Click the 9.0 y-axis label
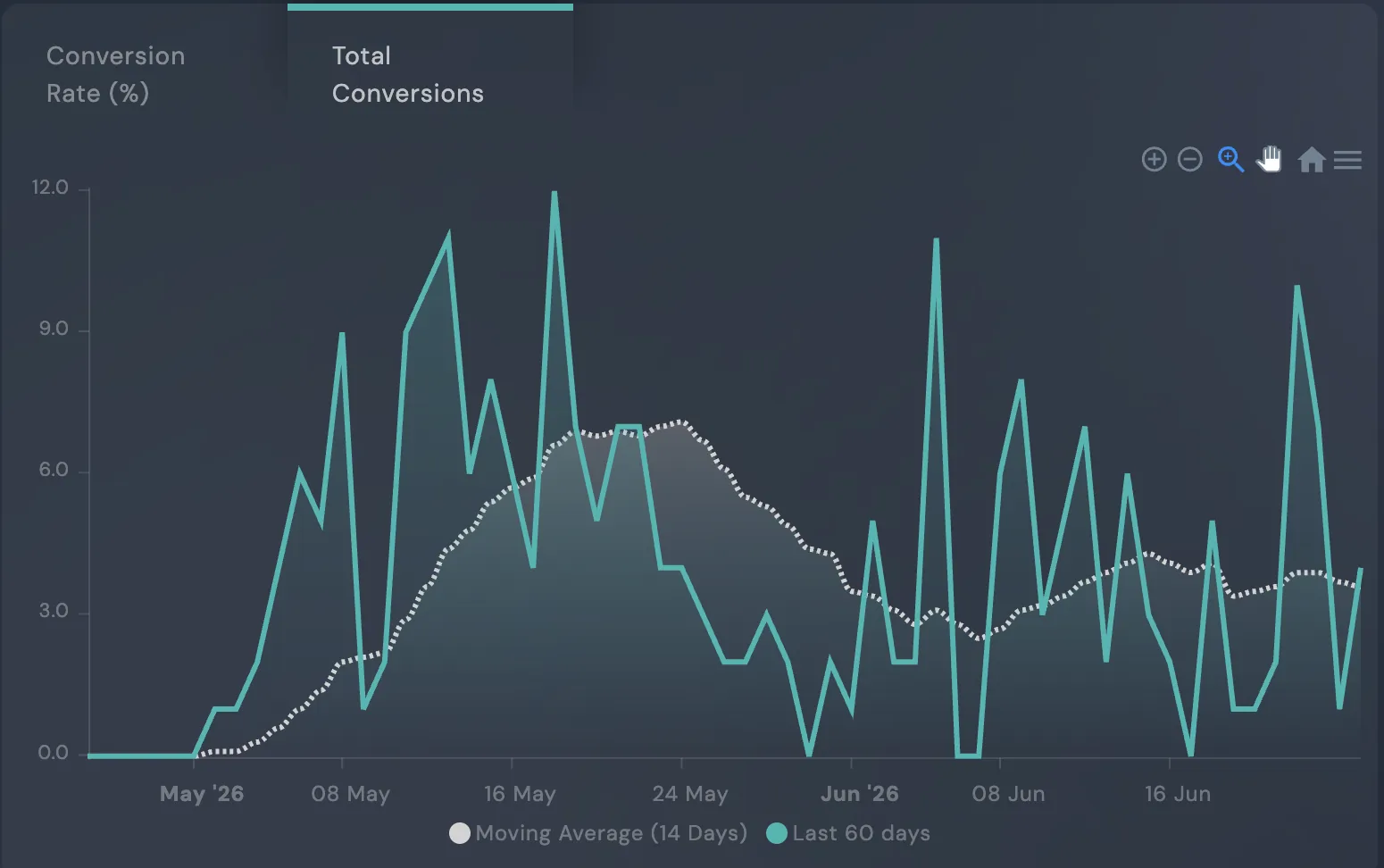Image resolution: width=1384 pixels, height=868 pixels. pos(54,329)
